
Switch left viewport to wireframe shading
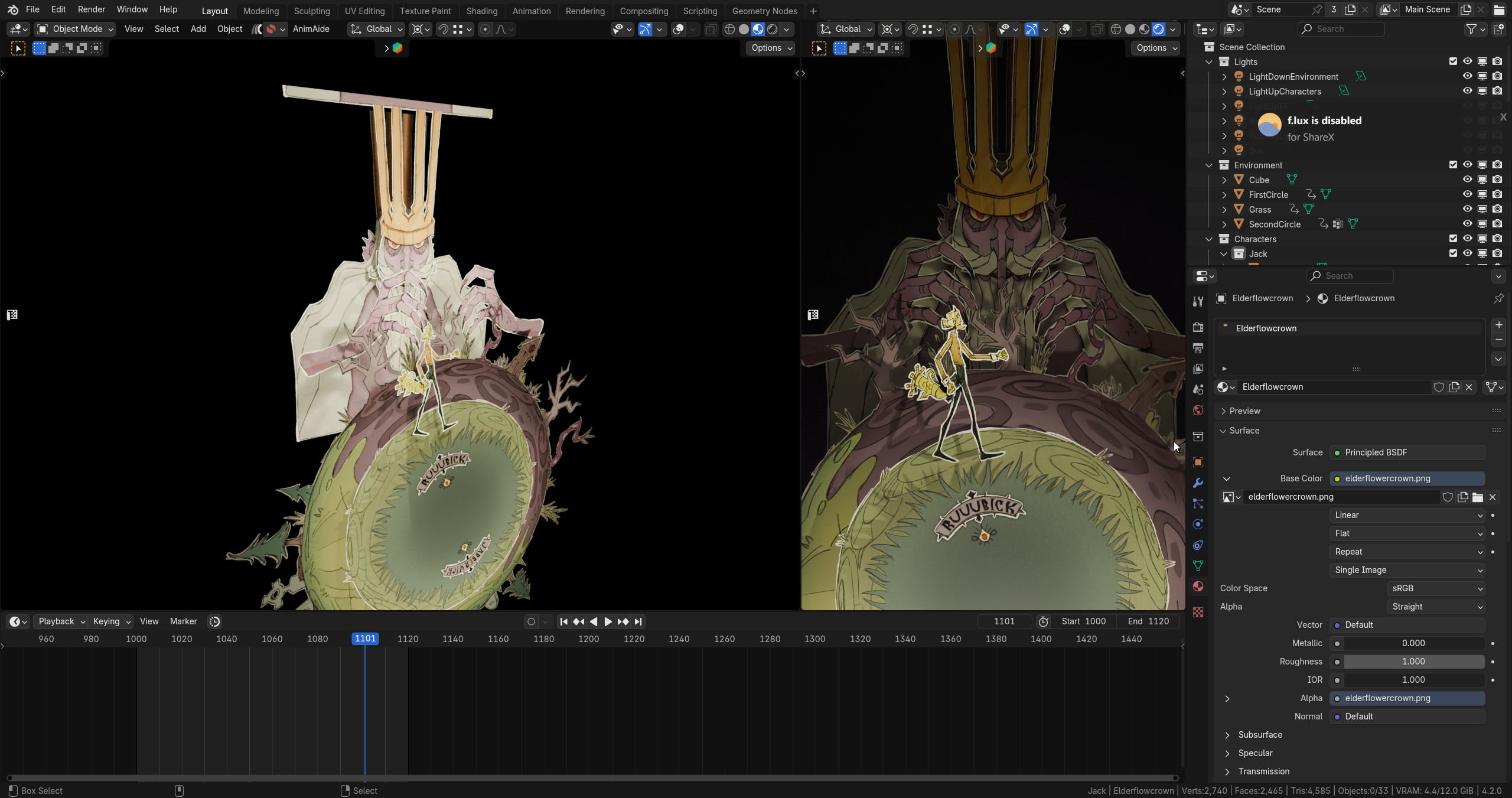[729, 29]
